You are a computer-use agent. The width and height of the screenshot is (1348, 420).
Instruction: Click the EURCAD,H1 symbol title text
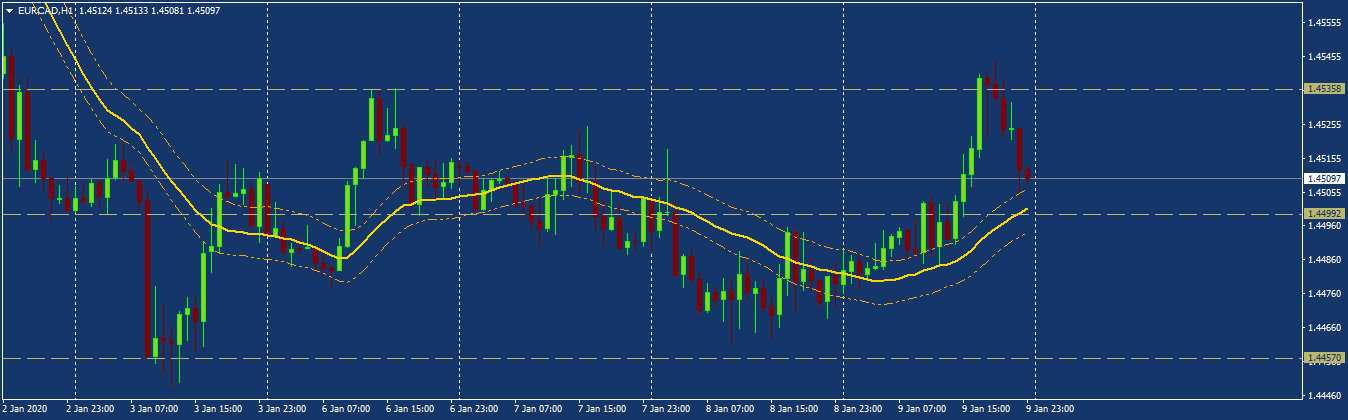coord(45,10)
